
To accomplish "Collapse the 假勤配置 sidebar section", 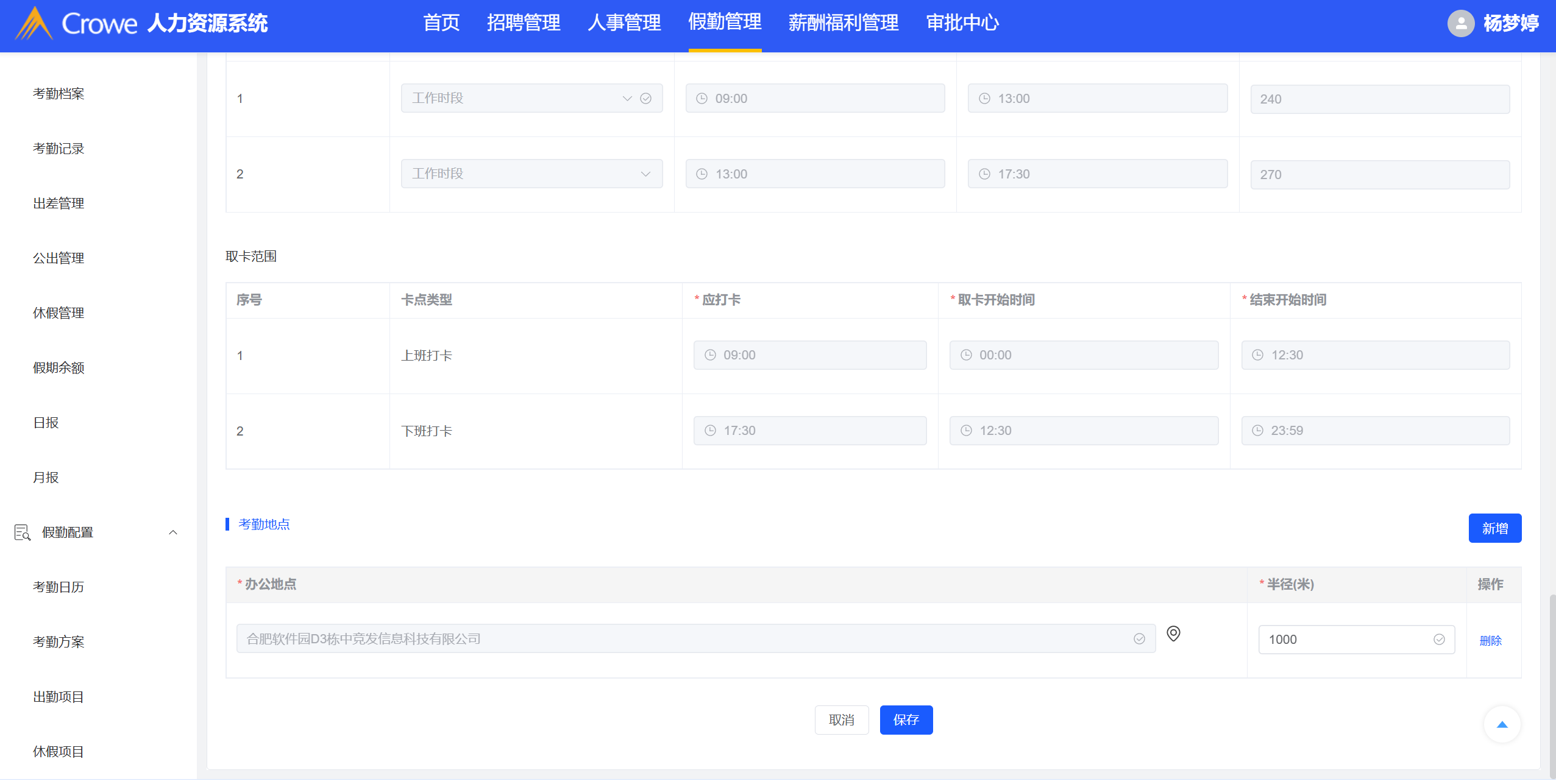I will pyautogui.click(x=173, y=532).
